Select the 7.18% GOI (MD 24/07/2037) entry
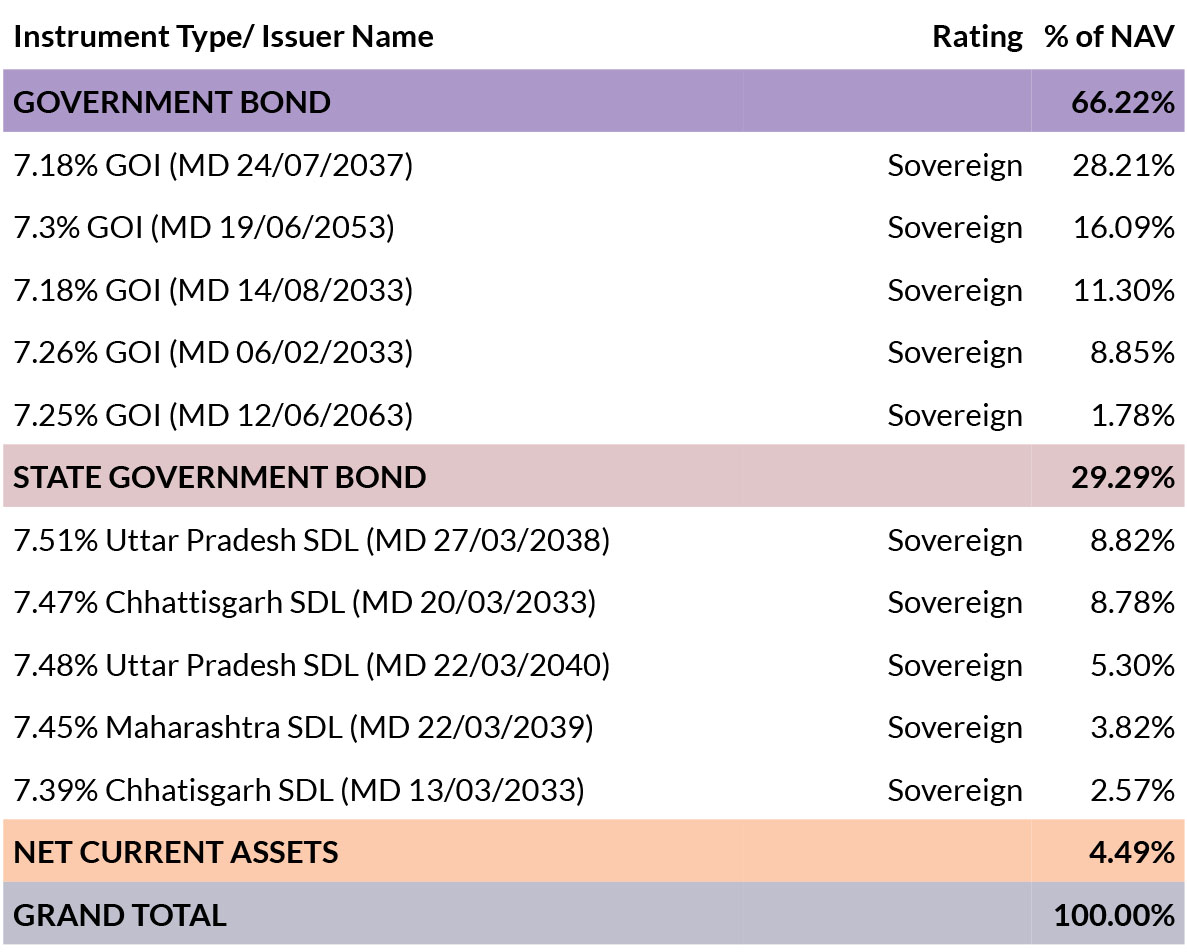Viewport: 1187px width, 952px height. click(x=594, y=164)
